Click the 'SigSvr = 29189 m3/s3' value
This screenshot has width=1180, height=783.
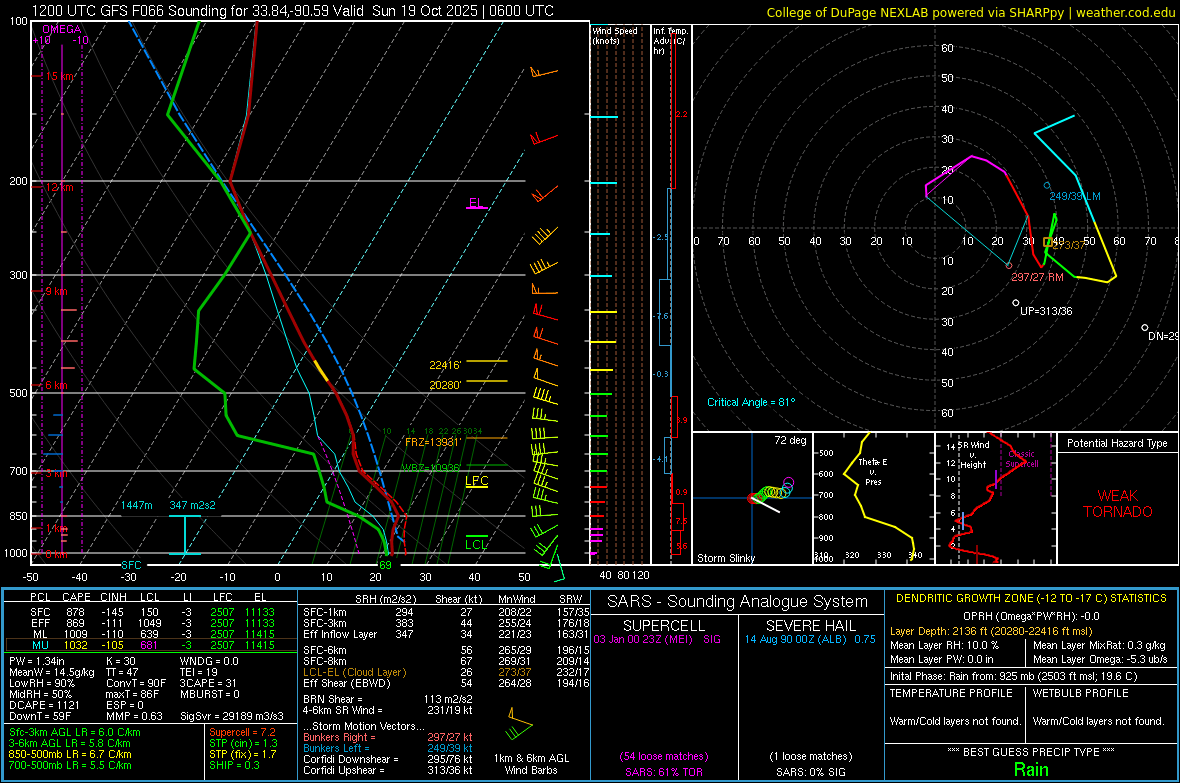(232, 716)
